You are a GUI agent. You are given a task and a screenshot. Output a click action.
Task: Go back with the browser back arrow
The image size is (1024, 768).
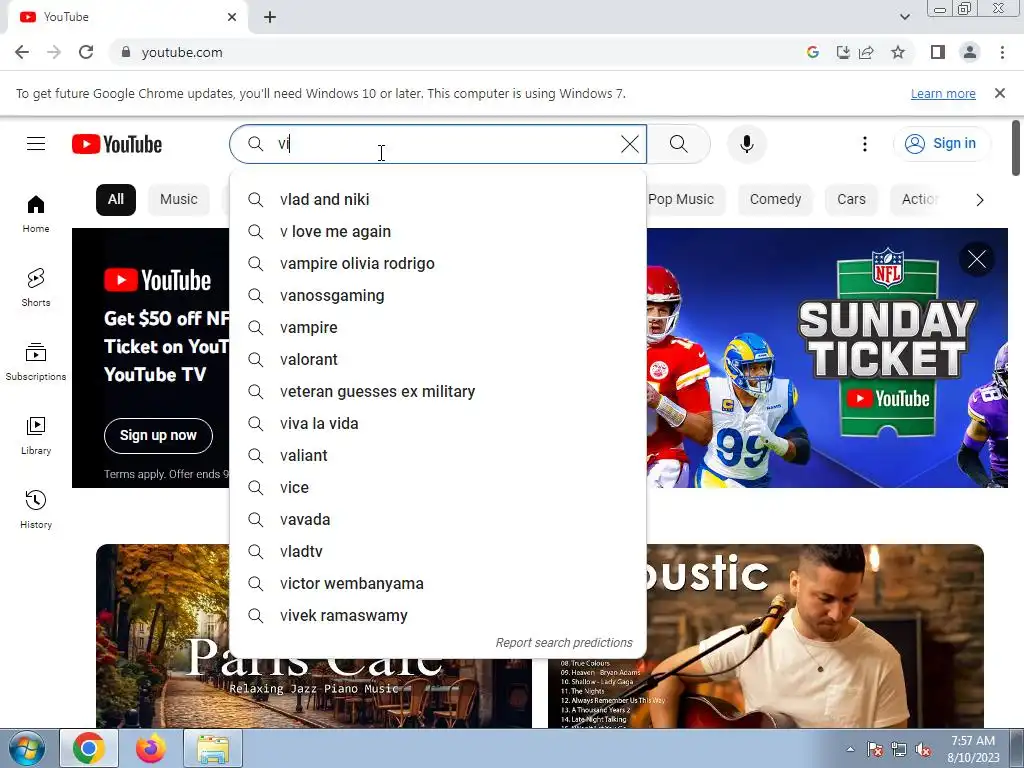22,52
